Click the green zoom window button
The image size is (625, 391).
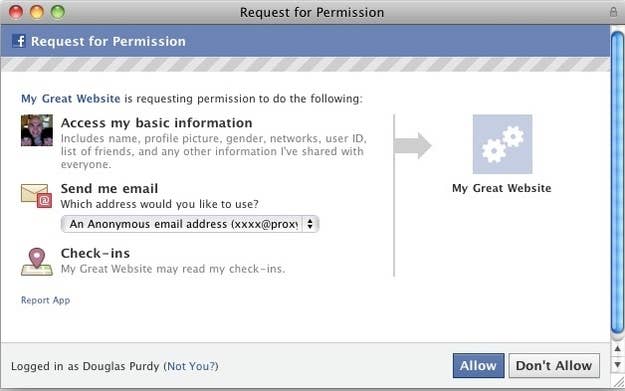click(58, 12)
